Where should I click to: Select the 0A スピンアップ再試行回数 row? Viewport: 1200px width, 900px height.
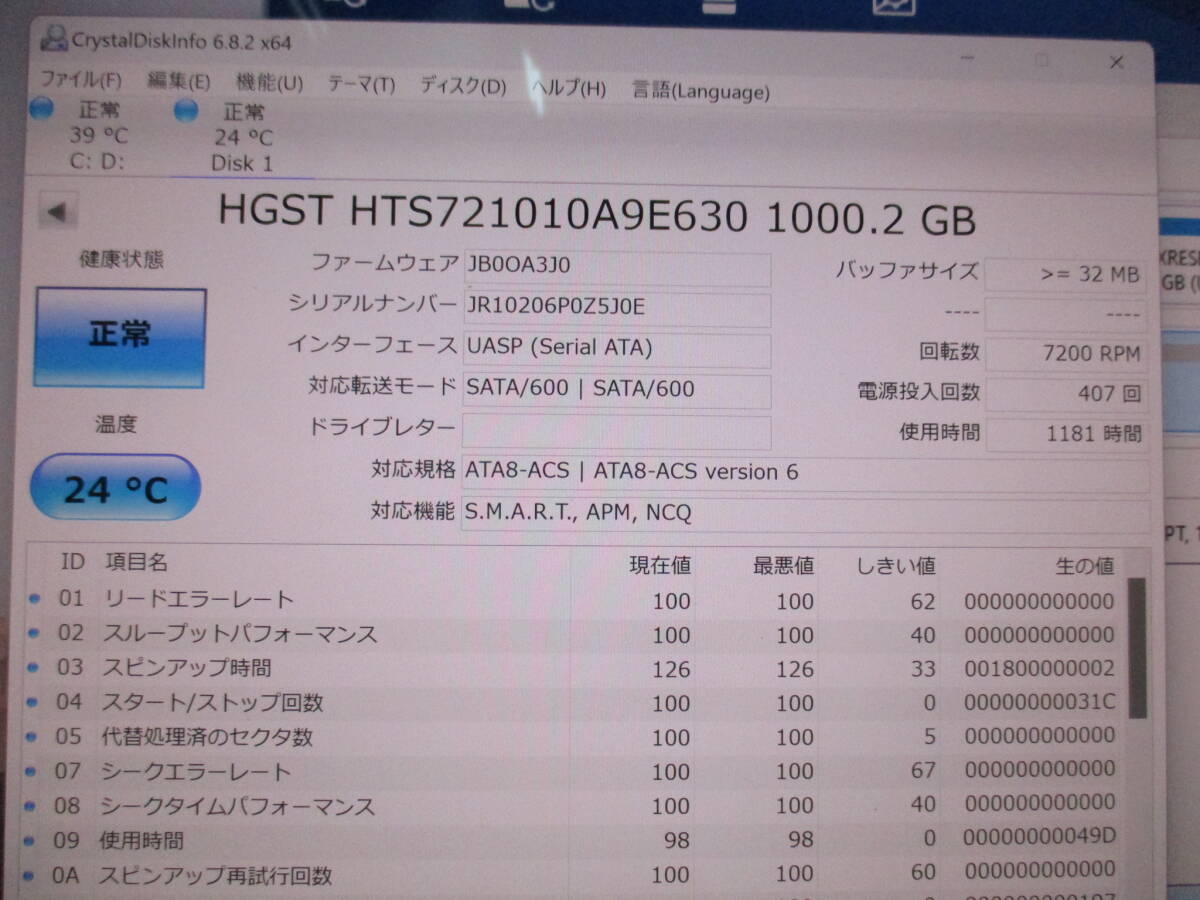point(572,875)
